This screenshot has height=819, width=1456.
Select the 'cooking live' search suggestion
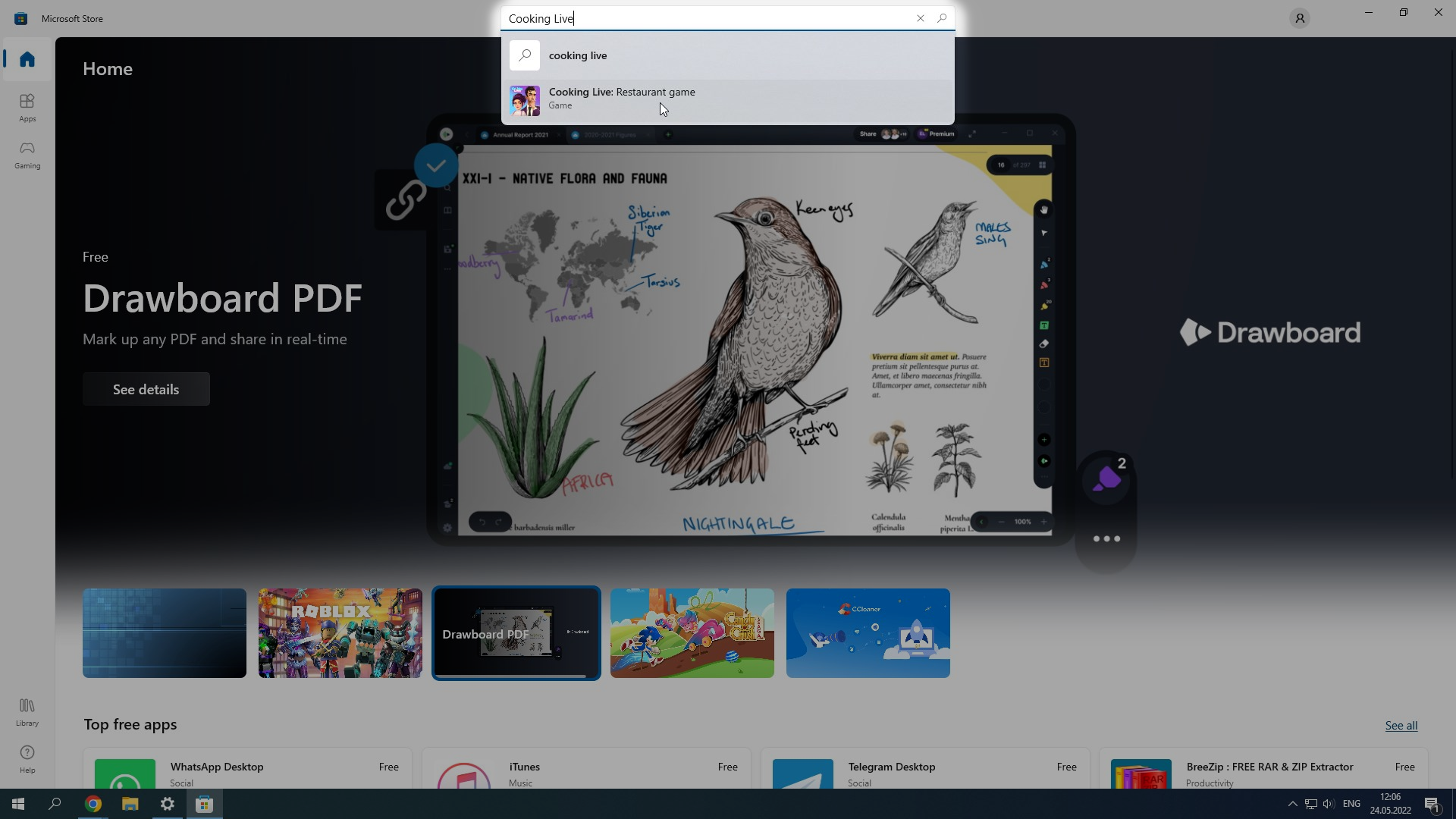(x=727, y=55)
